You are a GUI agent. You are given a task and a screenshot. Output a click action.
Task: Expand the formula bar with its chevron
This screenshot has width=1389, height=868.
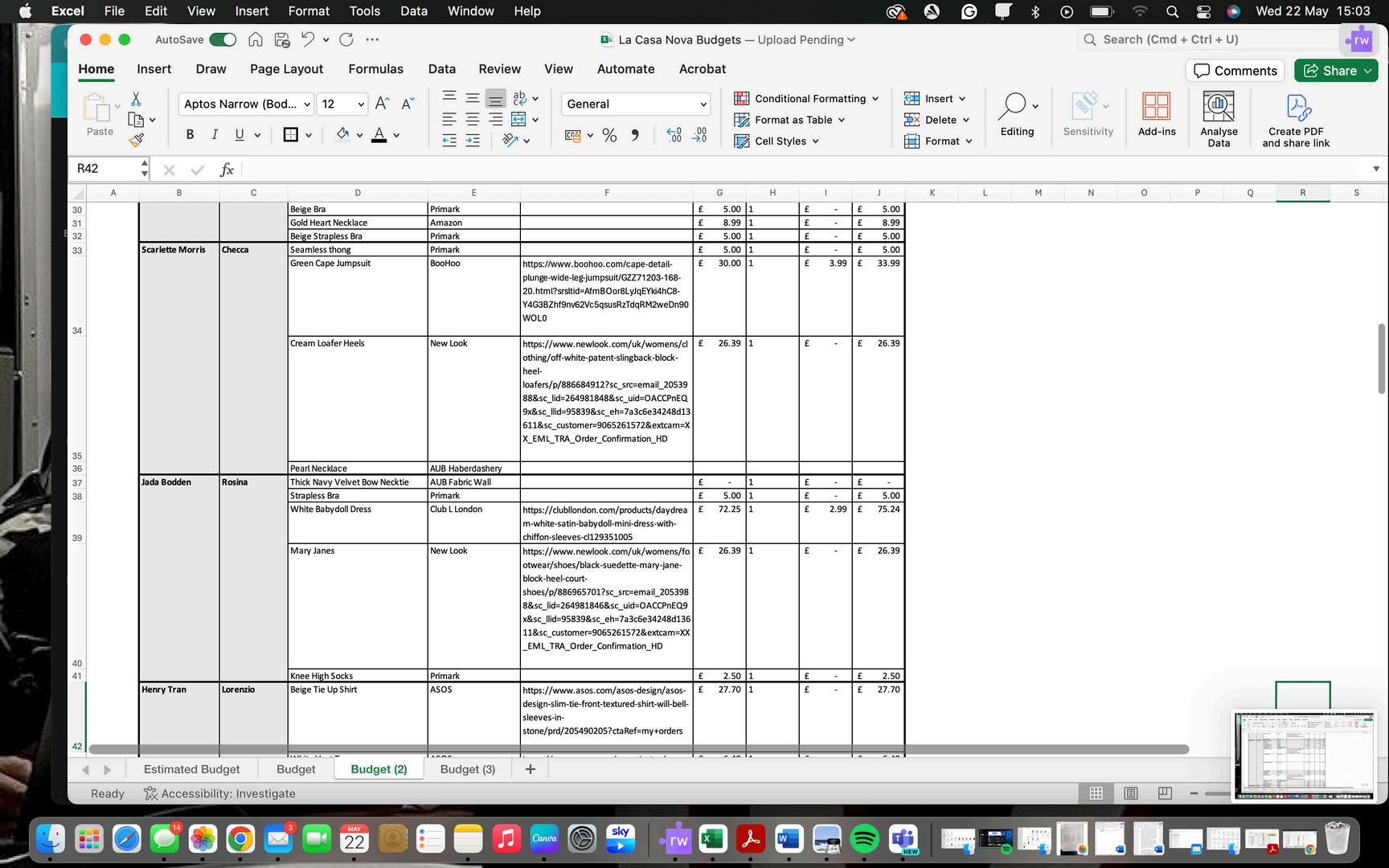[x=1376, y=169]
